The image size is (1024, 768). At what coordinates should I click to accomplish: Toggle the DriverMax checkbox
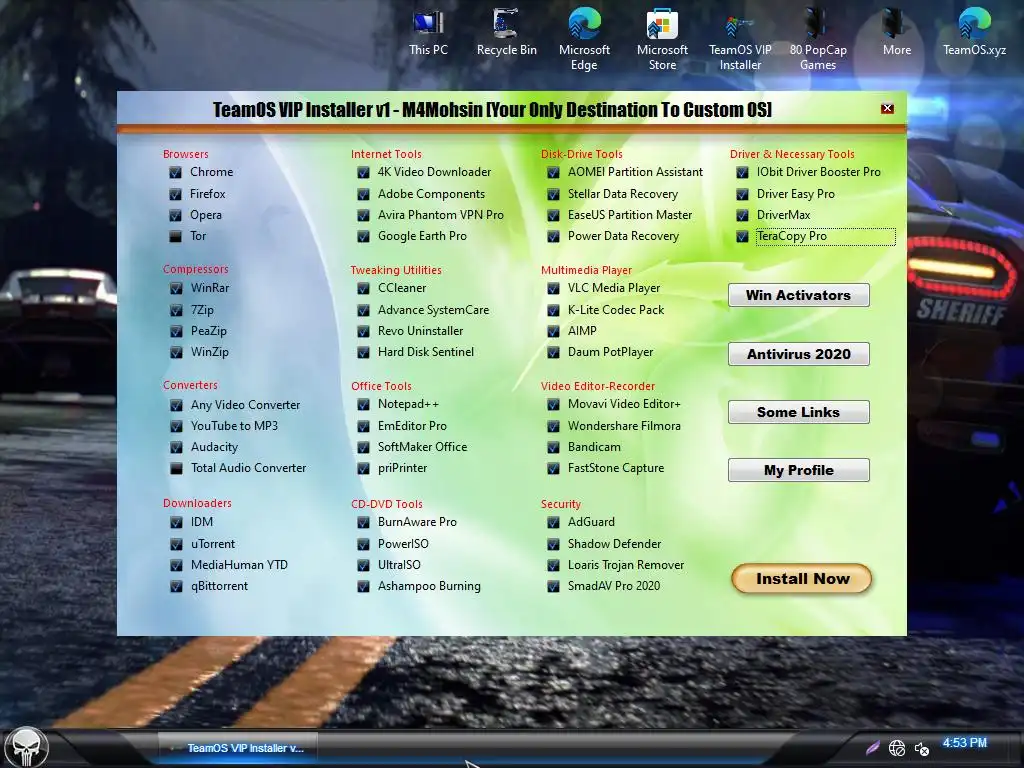coord(742,215)
